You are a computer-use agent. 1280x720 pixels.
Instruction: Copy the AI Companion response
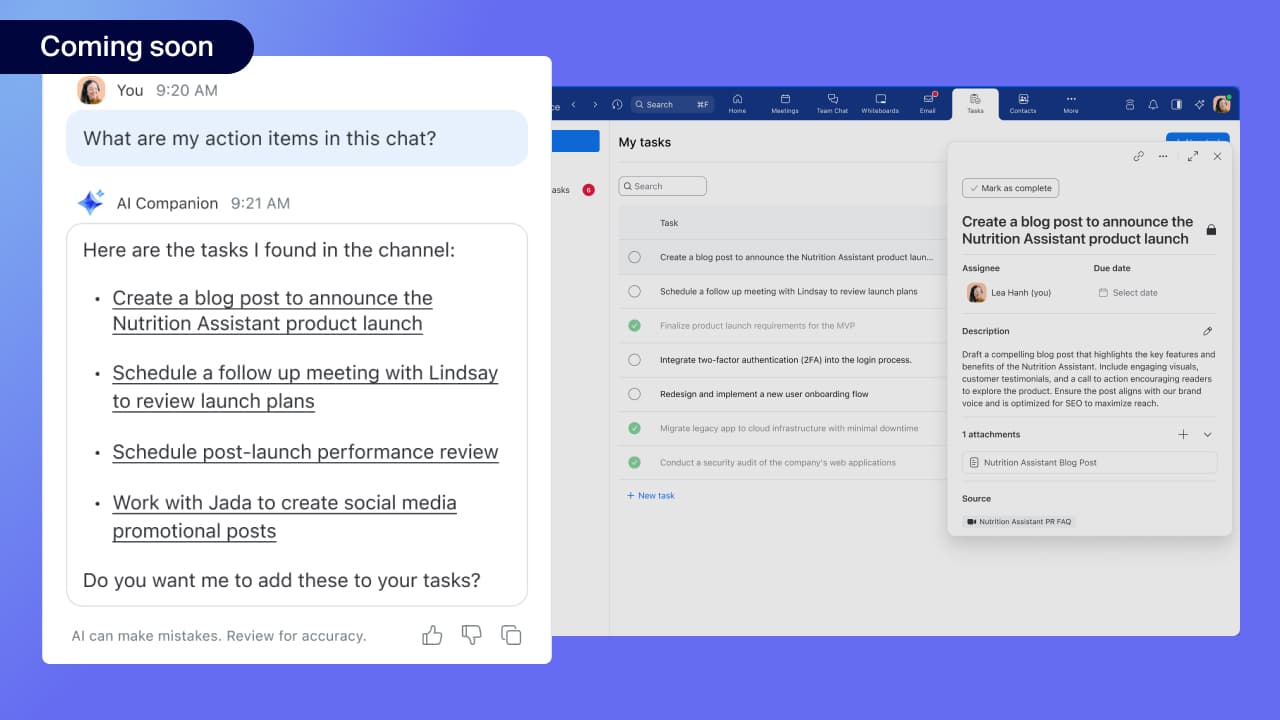[511, 635]
